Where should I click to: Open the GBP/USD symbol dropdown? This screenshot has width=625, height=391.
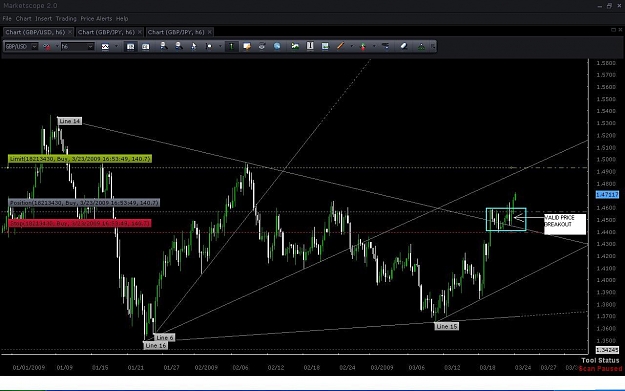tap(34, 47)
